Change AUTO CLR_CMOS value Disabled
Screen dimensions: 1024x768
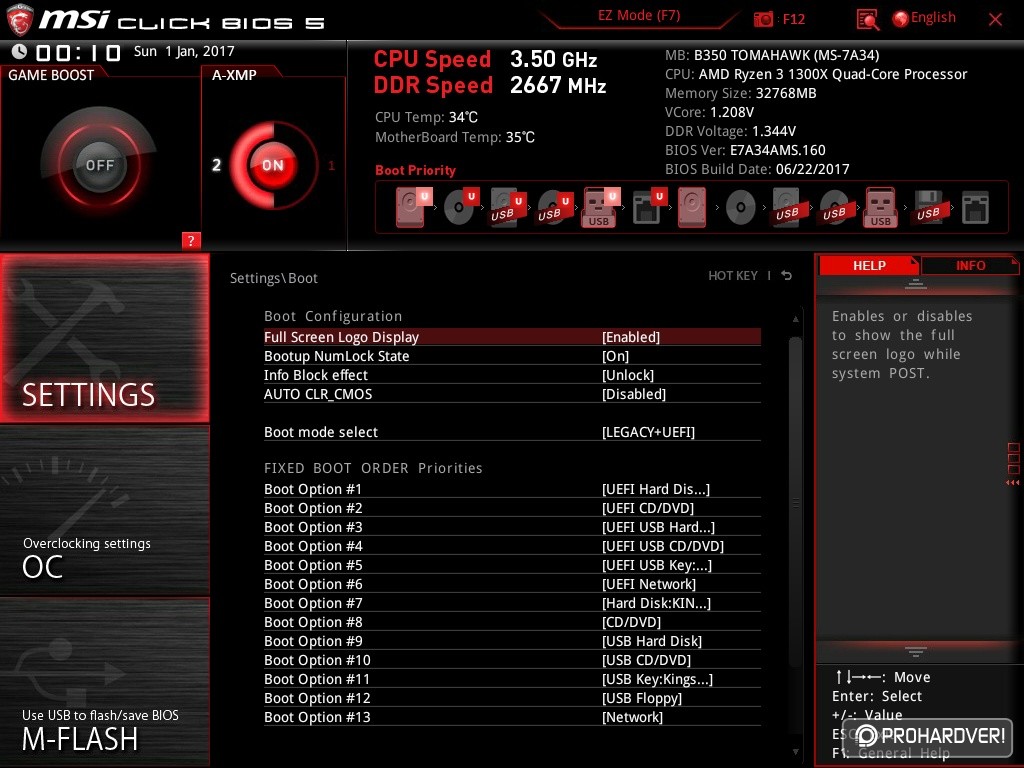pyautogui.click(x=633, y=394)
